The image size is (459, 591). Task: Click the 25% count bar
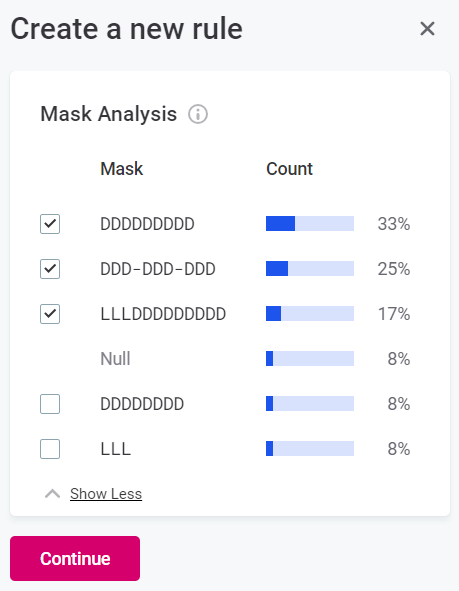pos(310,268)
